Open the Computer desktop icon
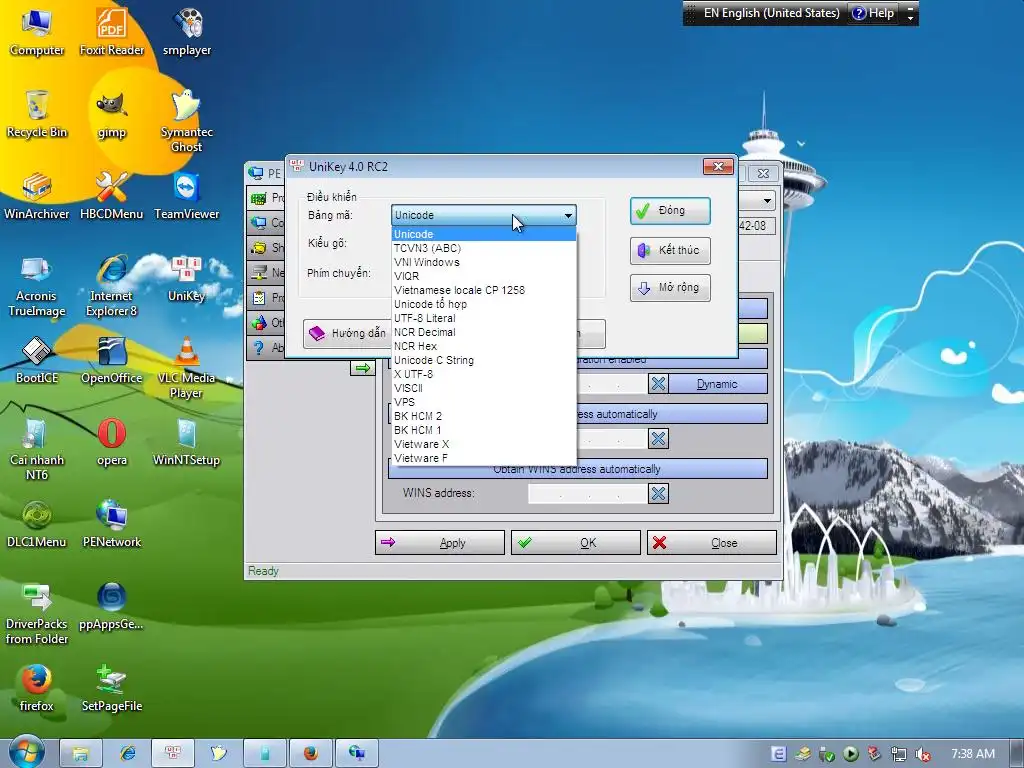 click(x=37, y=31)
